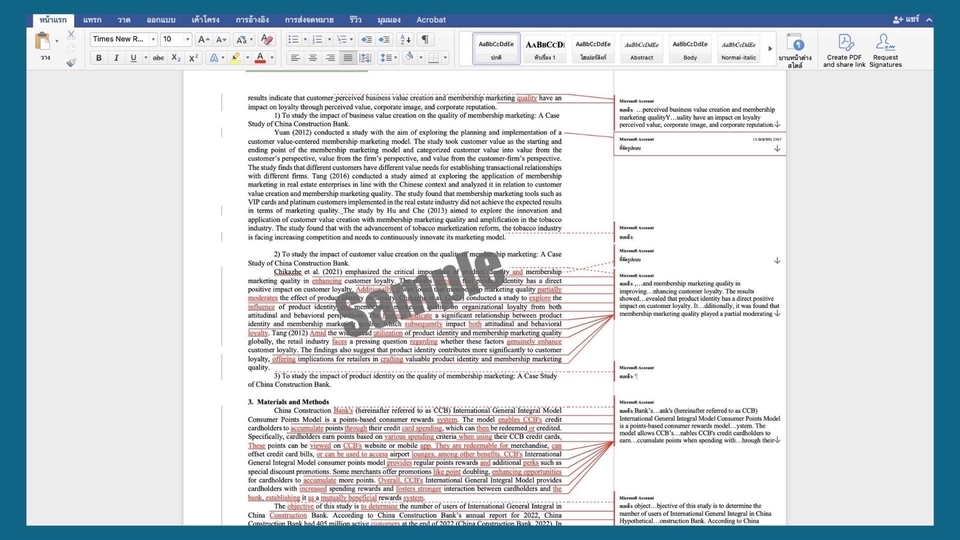The width and height of the screenshot is (960, 540).
Task: Switch to the หน้าแรก (Home) tab
Action: (53, 20)
